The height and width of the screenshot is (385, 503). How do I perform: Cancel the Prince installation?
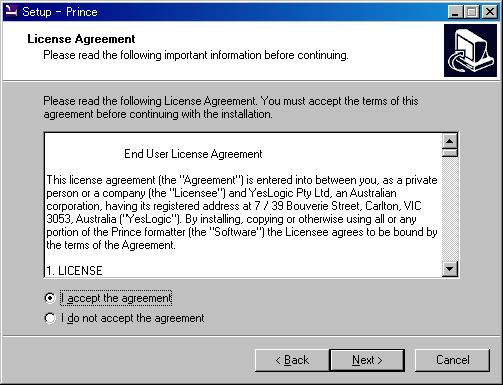pos(452,360)
